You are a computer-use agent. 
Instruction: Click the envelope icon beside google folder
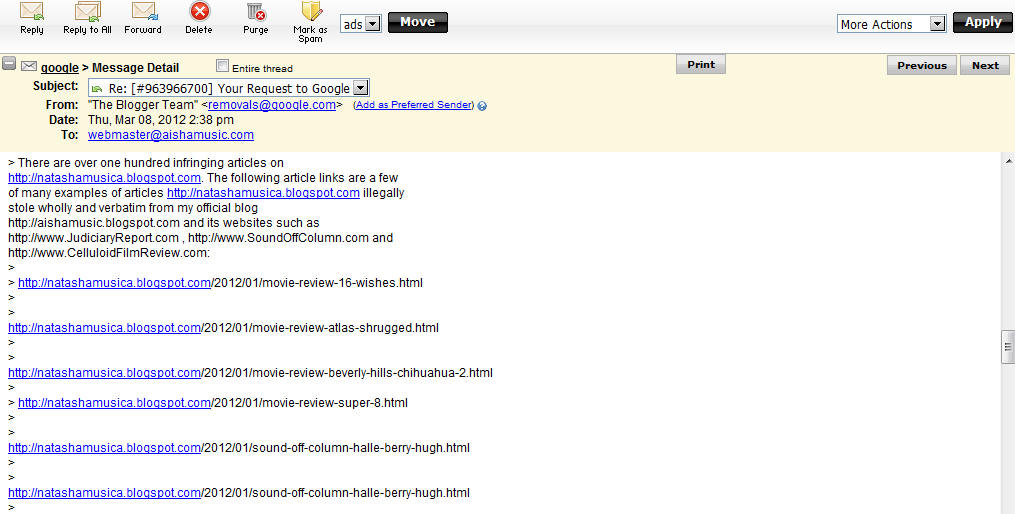point(28,66)
